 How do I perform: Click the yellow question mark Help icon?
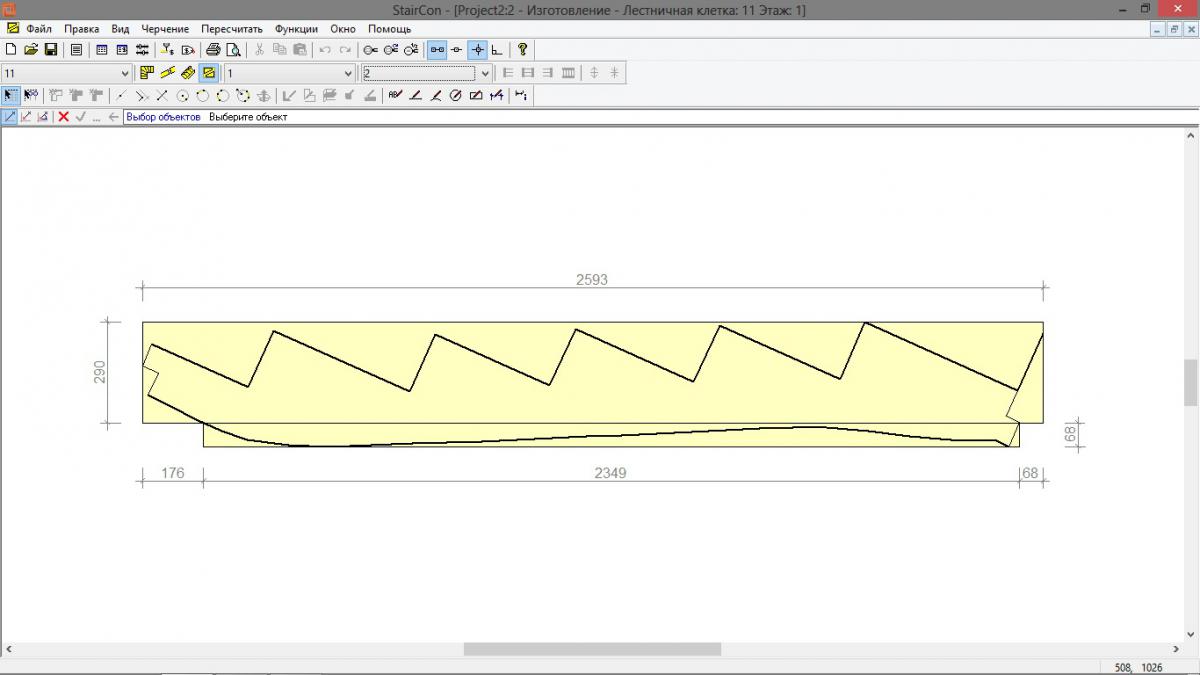coord(522,49)
